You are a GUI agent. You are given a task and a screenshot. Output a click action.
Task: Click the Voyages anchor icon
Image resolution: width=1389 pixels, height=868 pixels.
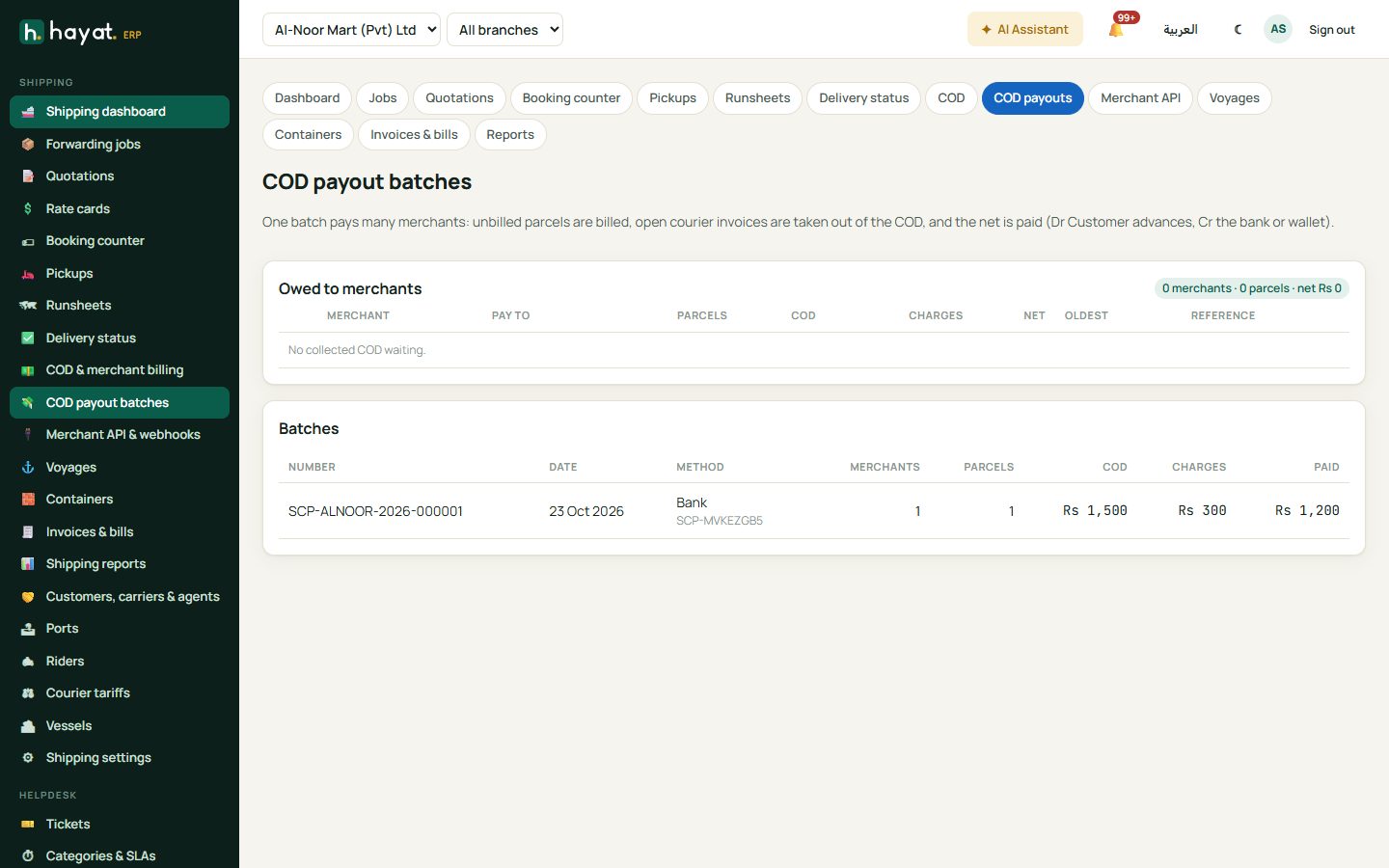tap(28, 467)
